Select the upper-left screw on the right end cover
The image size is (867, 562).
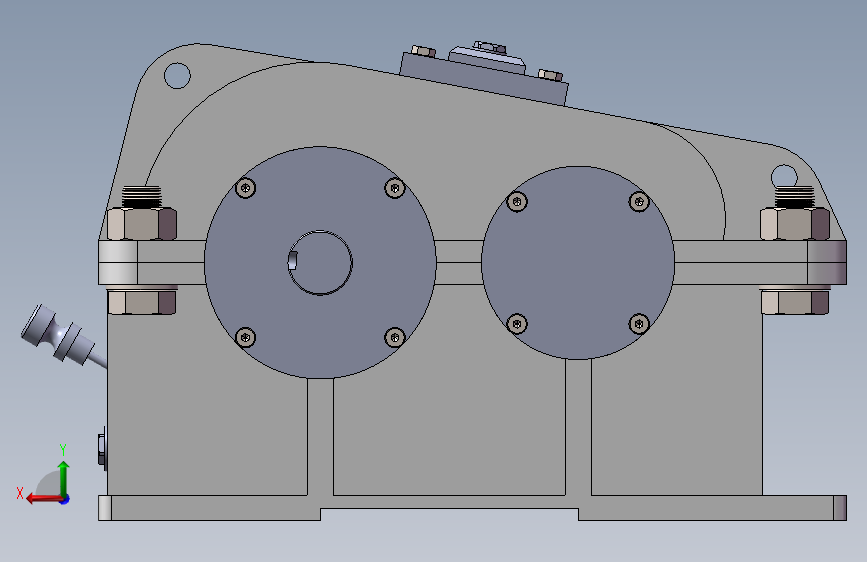517,201
